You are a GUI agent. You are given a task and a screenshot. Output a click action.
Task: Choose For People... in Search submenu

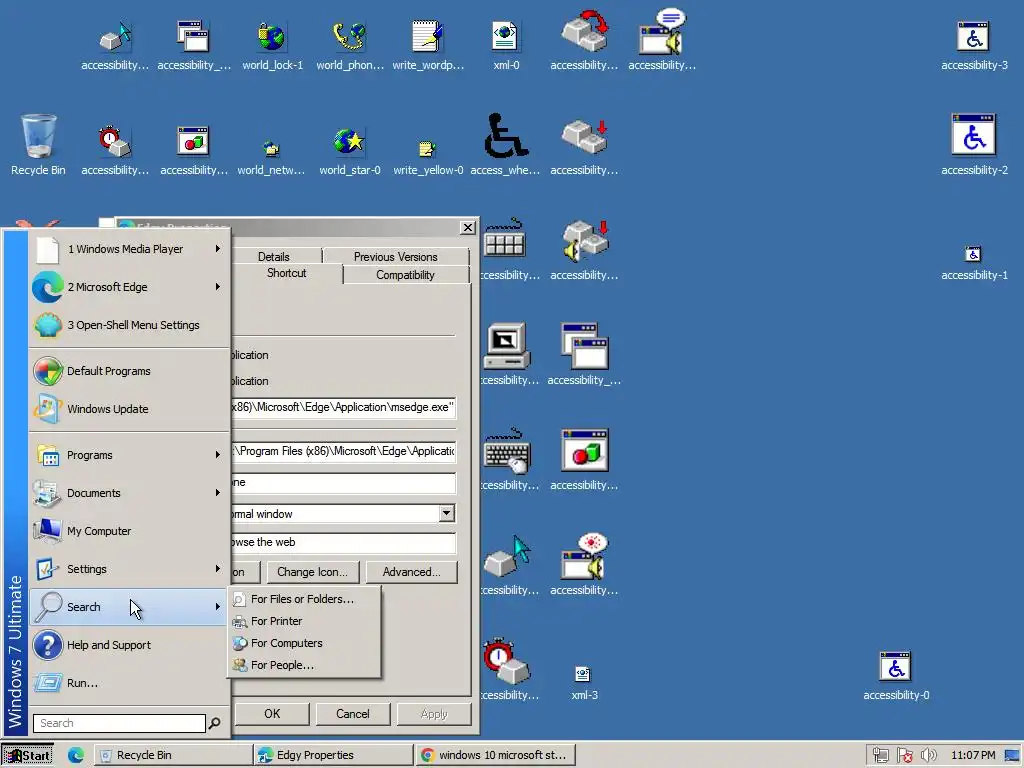pyautogui.click(x=304, y=665)
